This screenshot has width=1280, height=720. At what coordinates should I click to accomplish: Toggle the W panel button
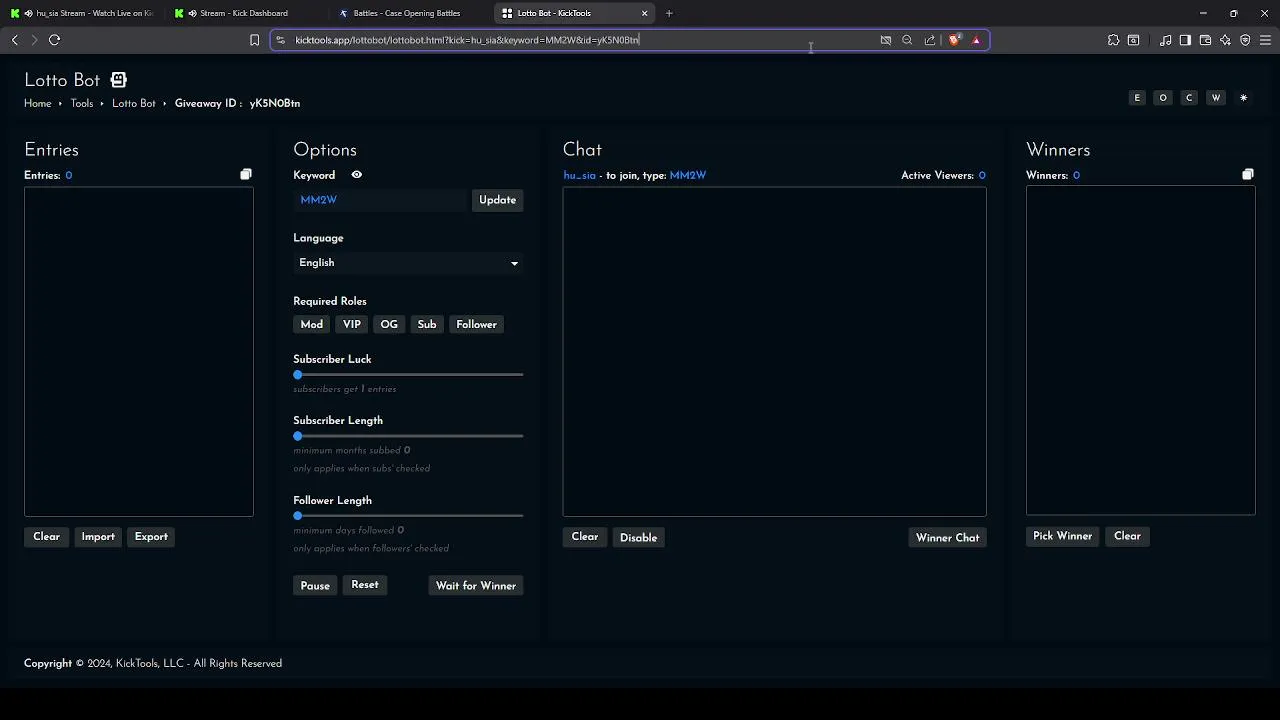1216,98
